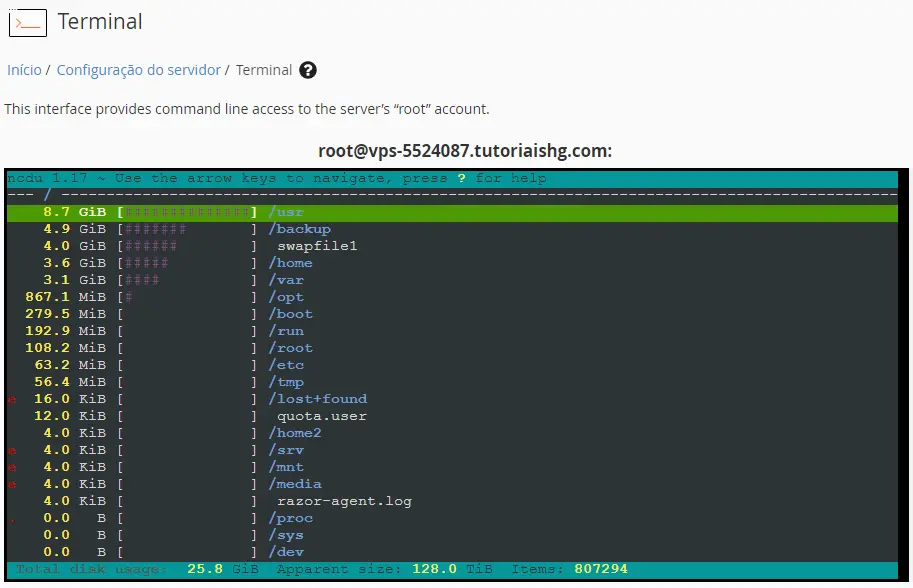Click the 3.6 GiB size of /home
Screen dimensions: 913x588
75,263
